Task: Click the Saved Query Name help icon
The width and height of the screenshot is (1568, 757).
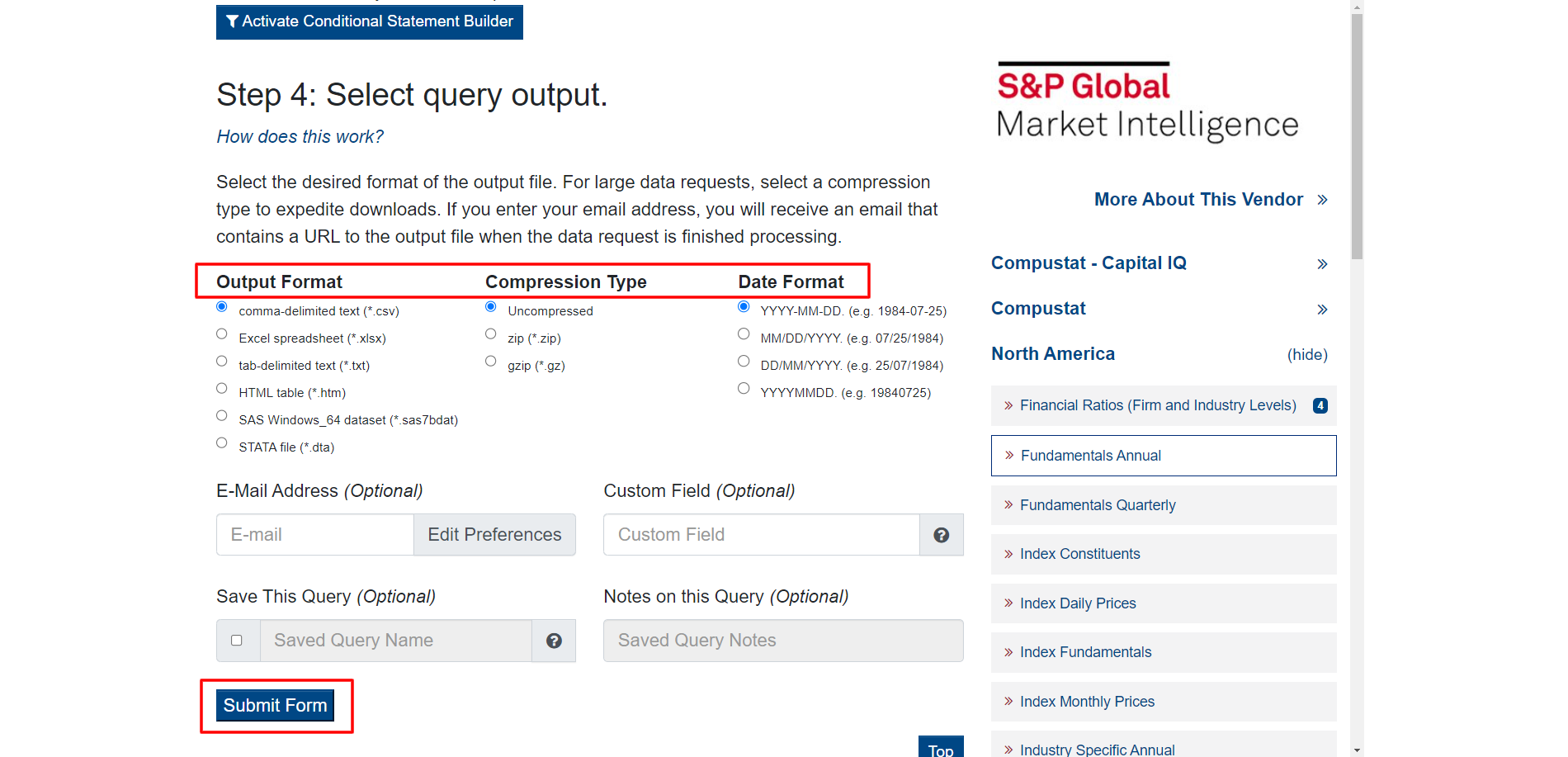Action: point(554,641)
